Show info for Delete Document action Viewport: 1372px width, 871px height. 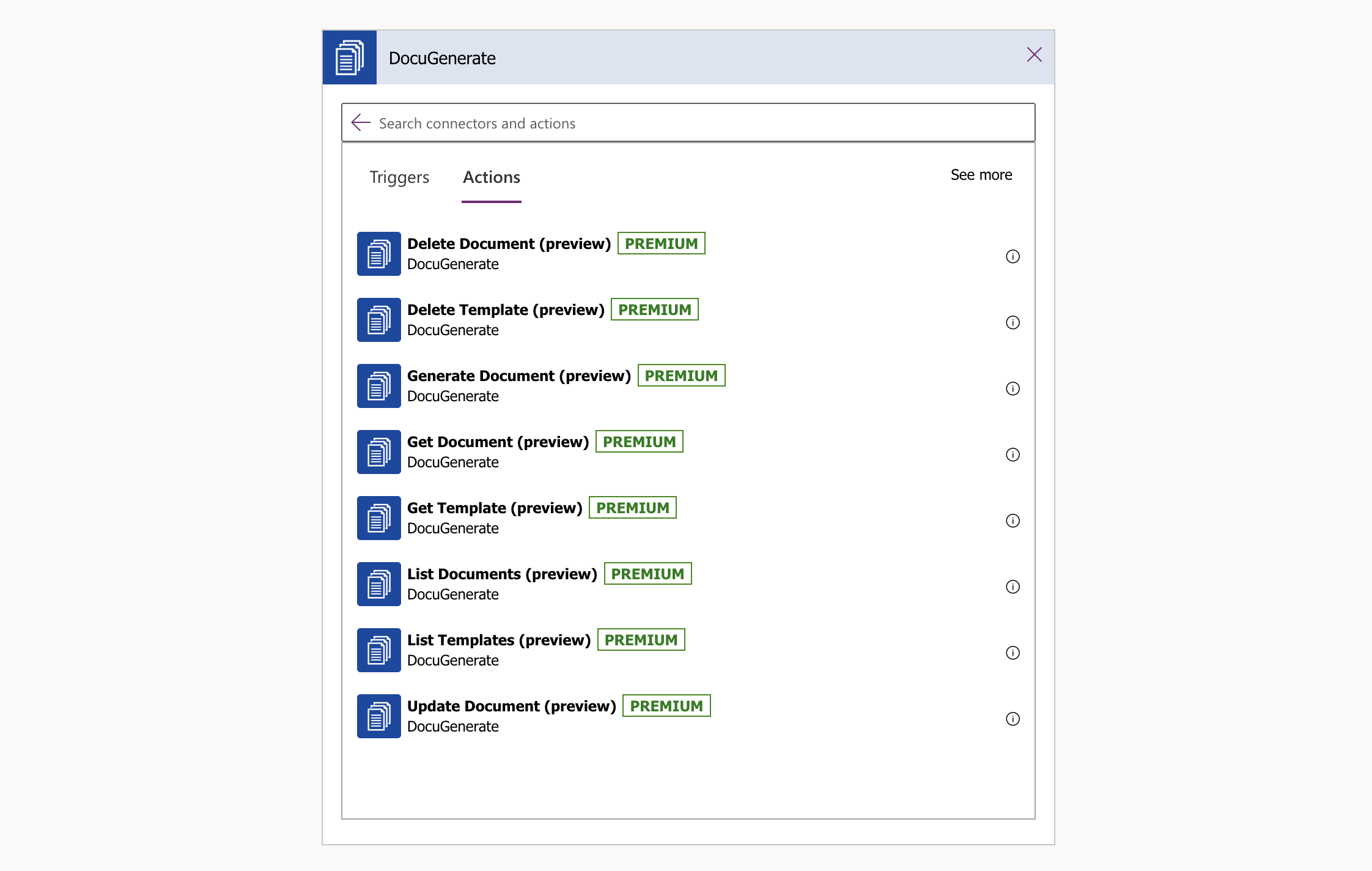pos(1012,256)
